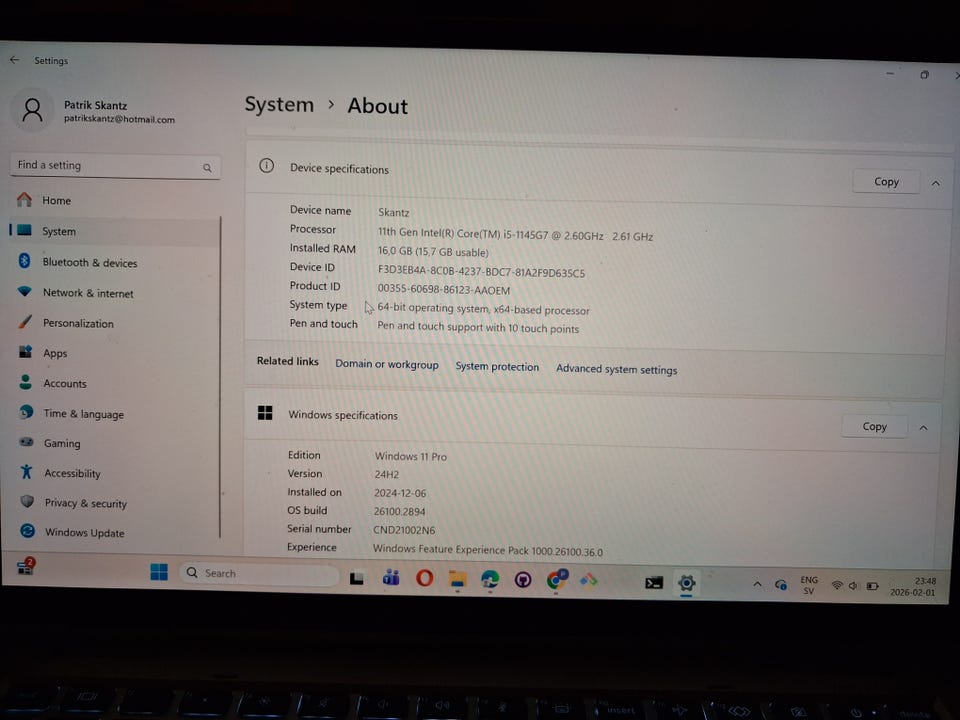Screen dimensions: 960x720
Task: Click the battery tray icon
Action: pyautogui.click(x=872, y=587)
